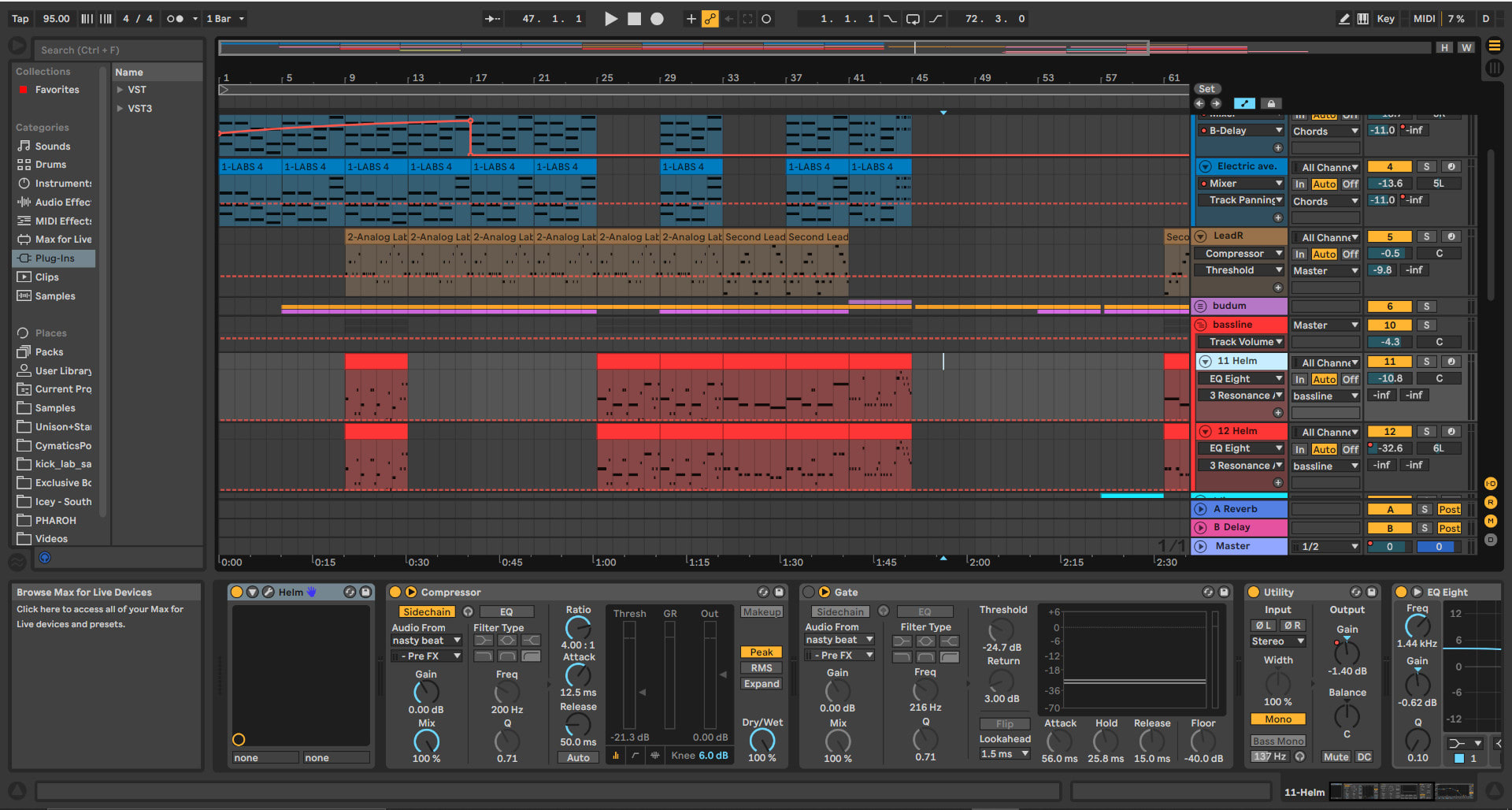Expand the VST3 folder

click(x=120, y=109)
